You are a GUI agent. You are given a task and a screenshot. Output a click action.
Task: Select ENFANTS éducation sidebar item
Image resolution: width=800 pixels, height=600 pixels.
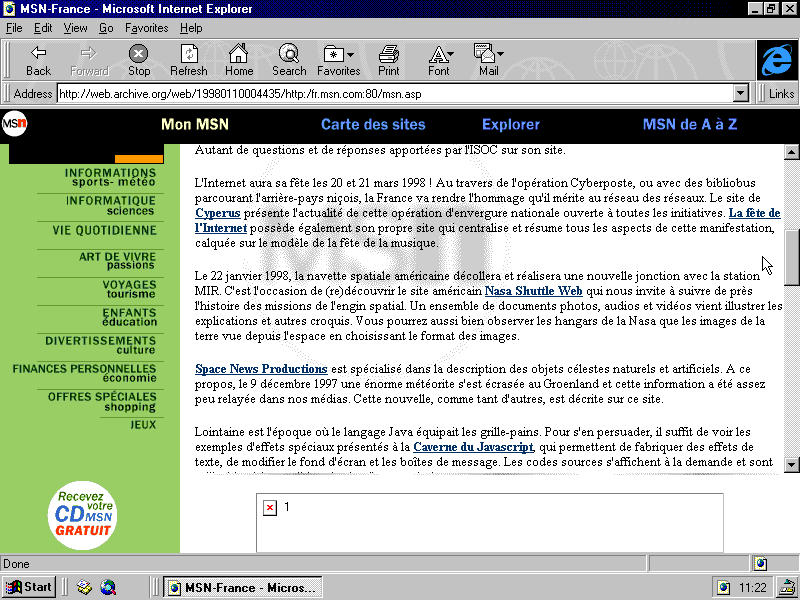click(129, 317)
